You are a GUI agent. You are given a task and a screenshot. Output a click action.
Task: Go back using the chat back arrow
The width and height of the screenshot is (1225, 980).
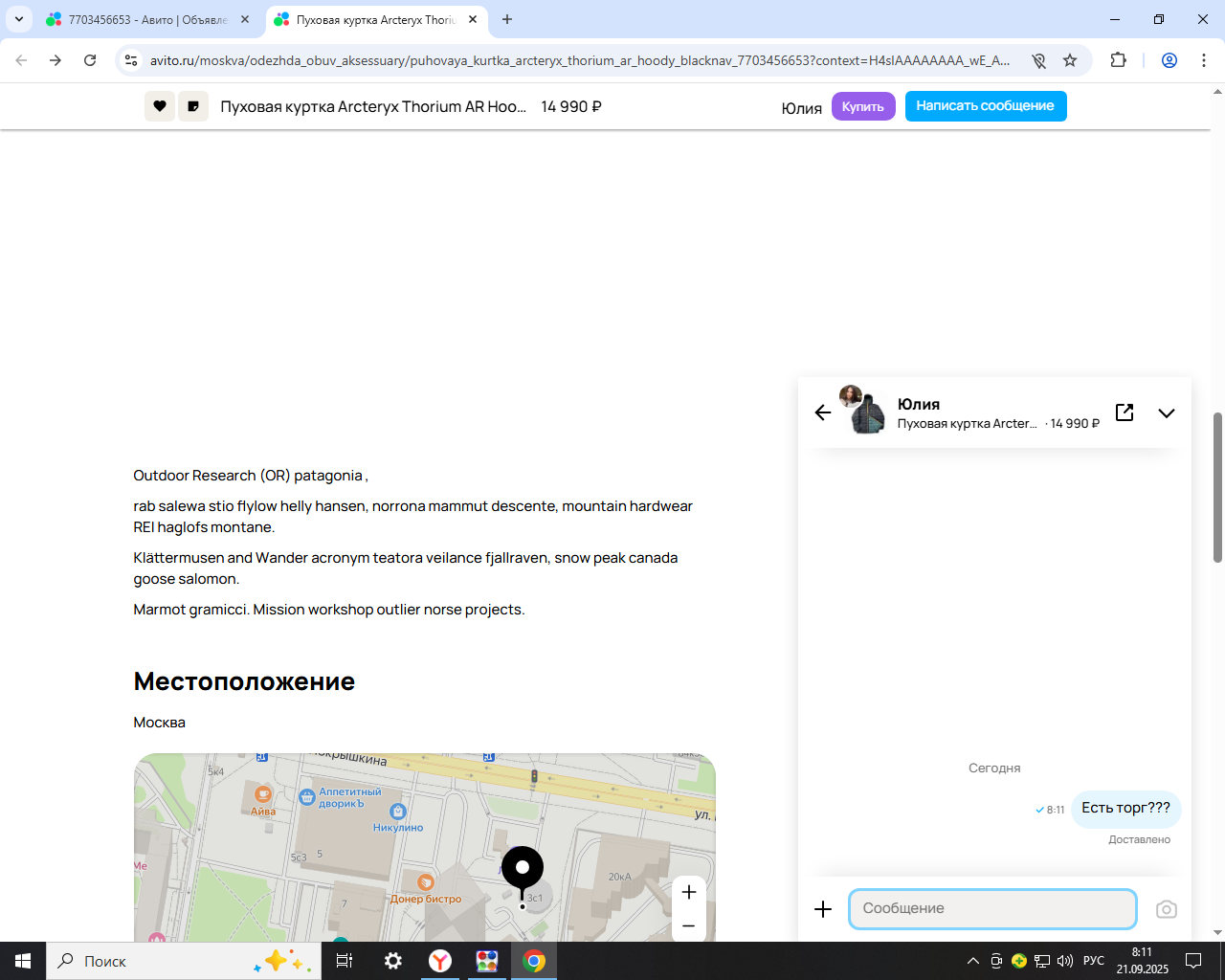pos(823,412)
